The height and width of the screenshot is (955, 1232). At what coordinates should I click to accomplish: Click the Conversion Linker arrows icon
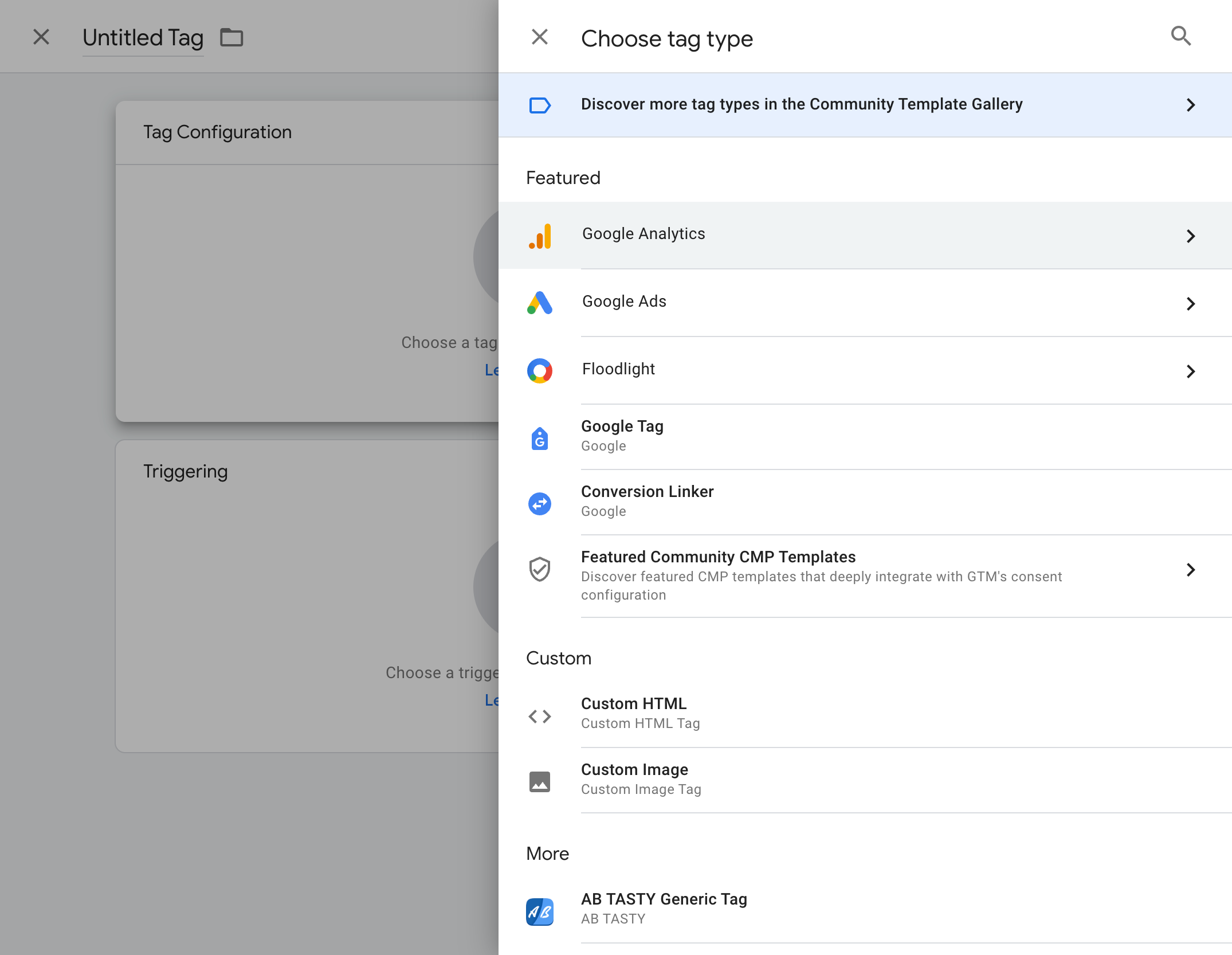point(539,504)
